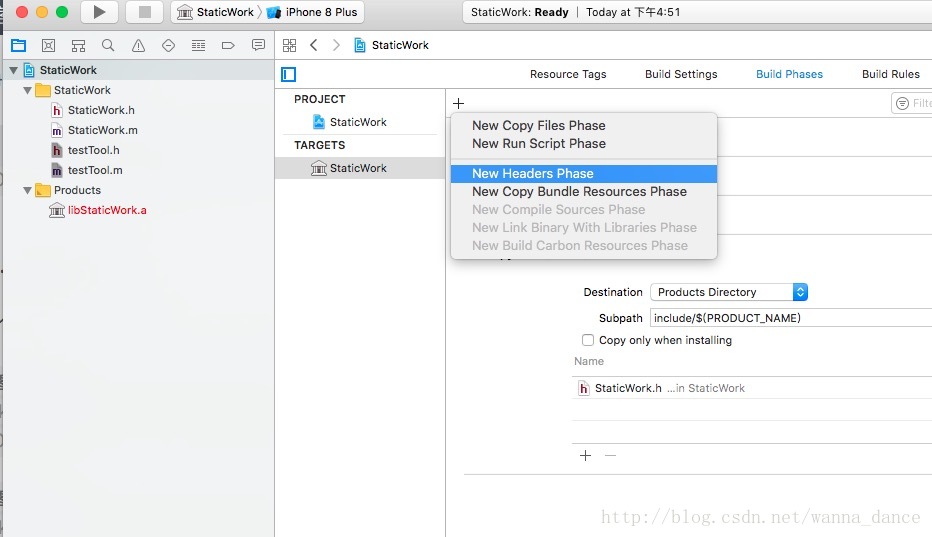Open related items grid icon in jump bar
The width and height of the screenshot is (932, 537).
[289, 45]
